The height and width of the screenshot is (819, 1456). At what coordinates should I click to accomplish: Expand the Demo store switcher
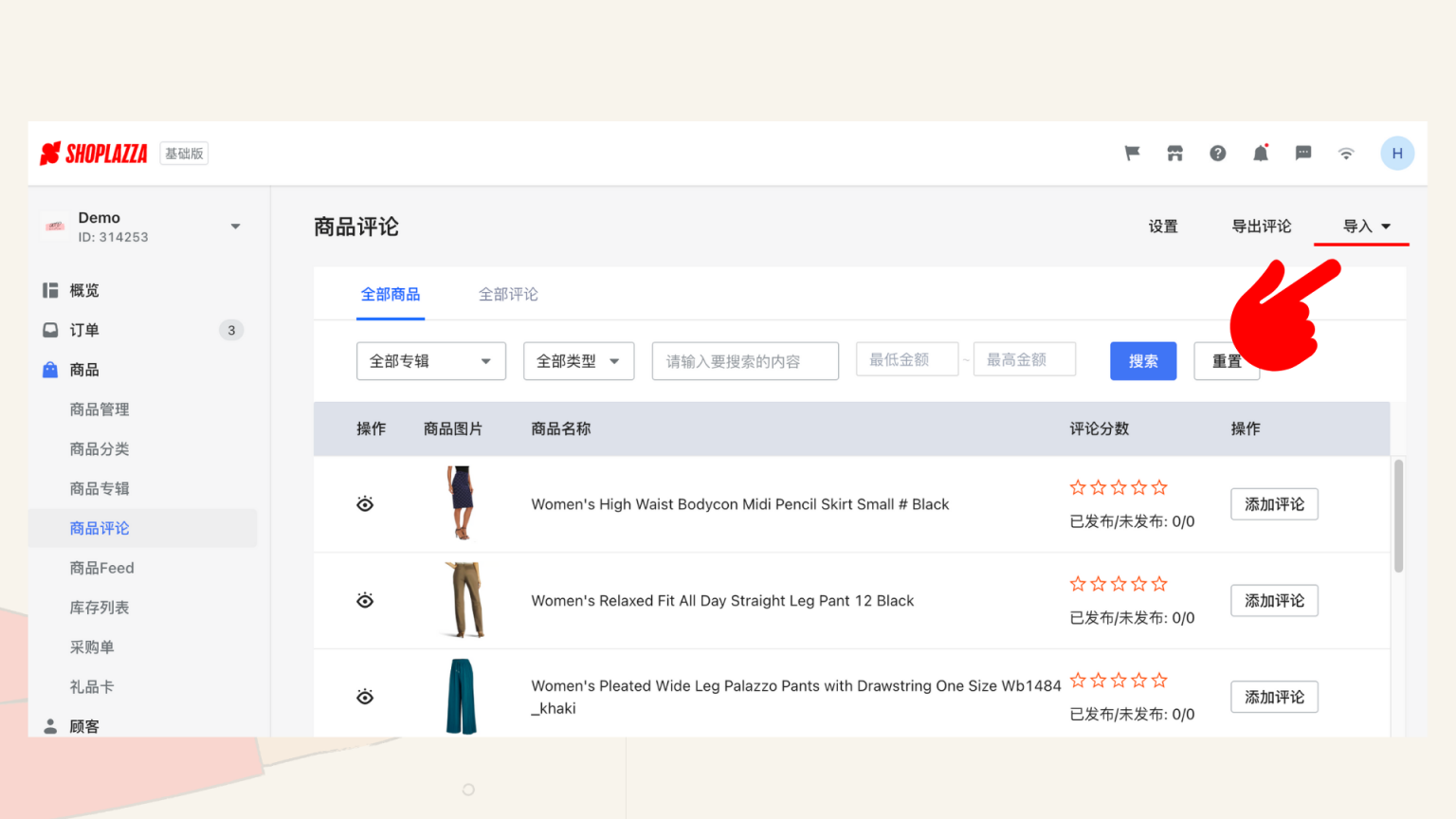coord(236,227)
